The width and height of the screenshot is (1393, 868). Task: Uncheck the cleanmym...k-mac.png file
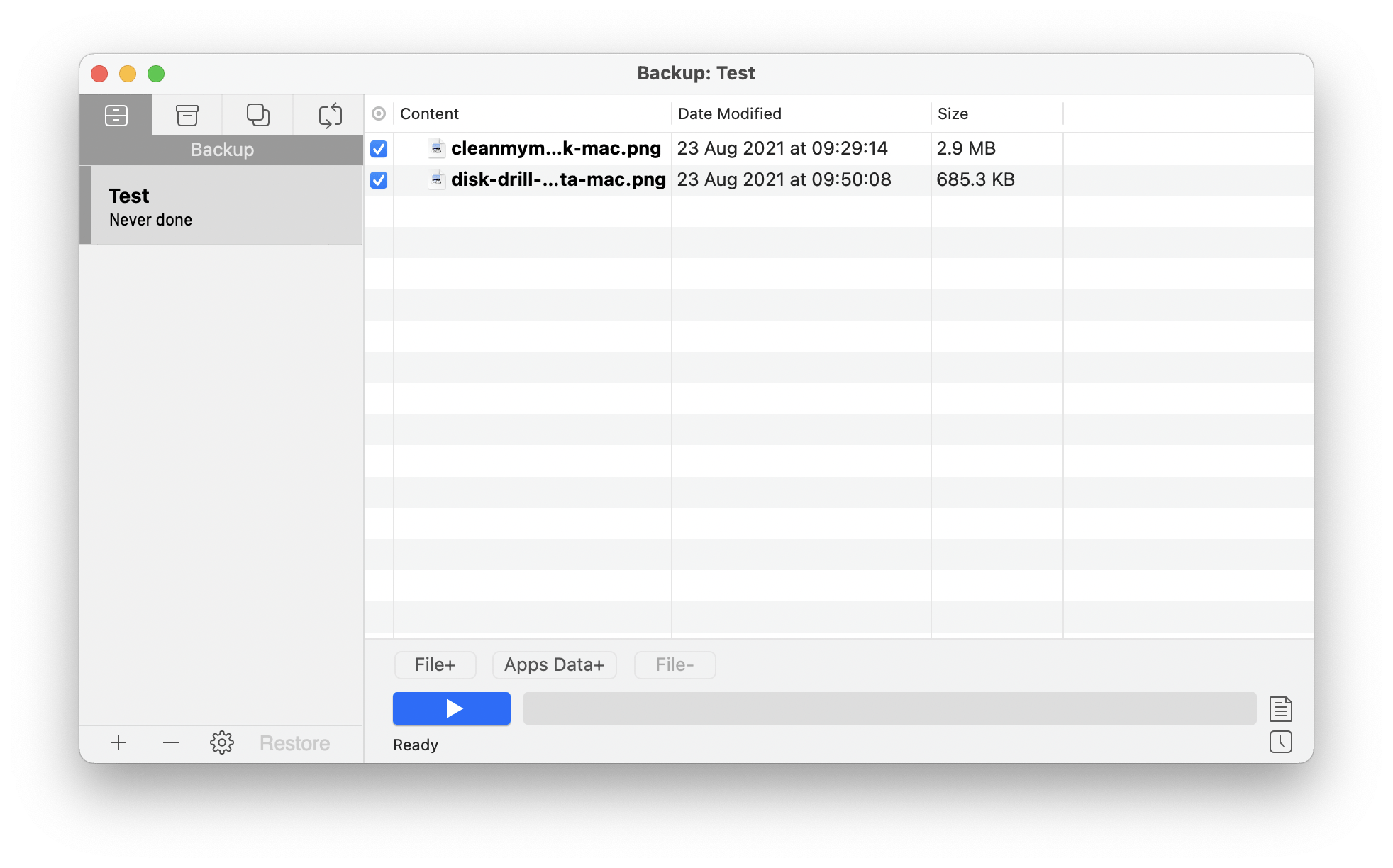379,150
